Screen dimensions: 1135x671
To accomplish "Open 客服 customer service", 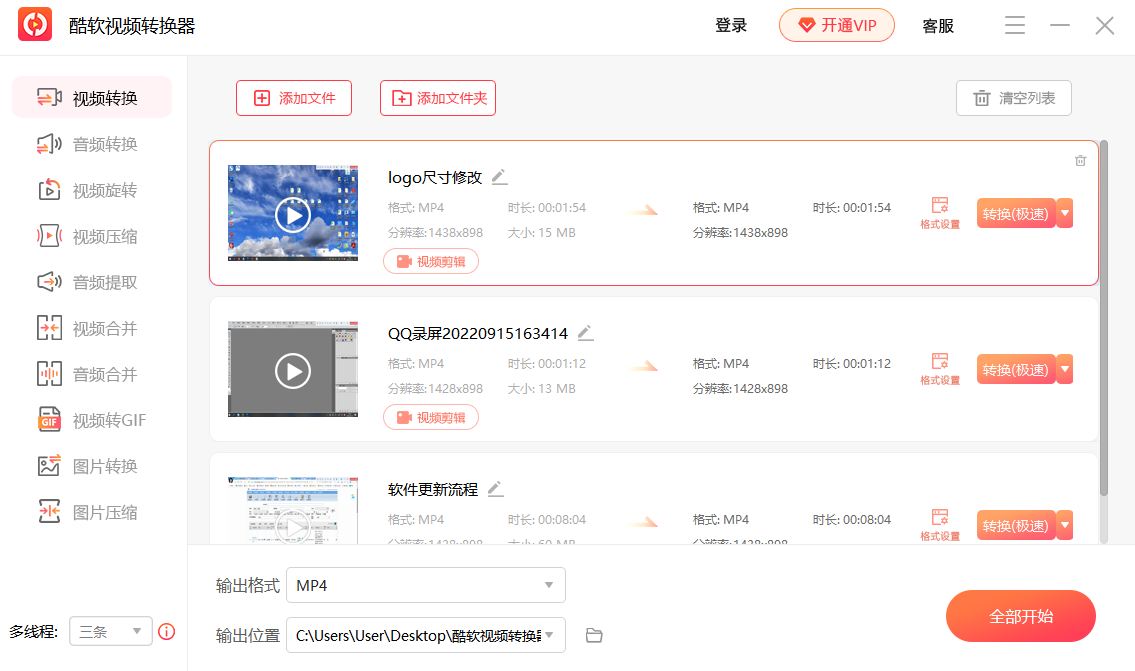I will pos(938,26).
